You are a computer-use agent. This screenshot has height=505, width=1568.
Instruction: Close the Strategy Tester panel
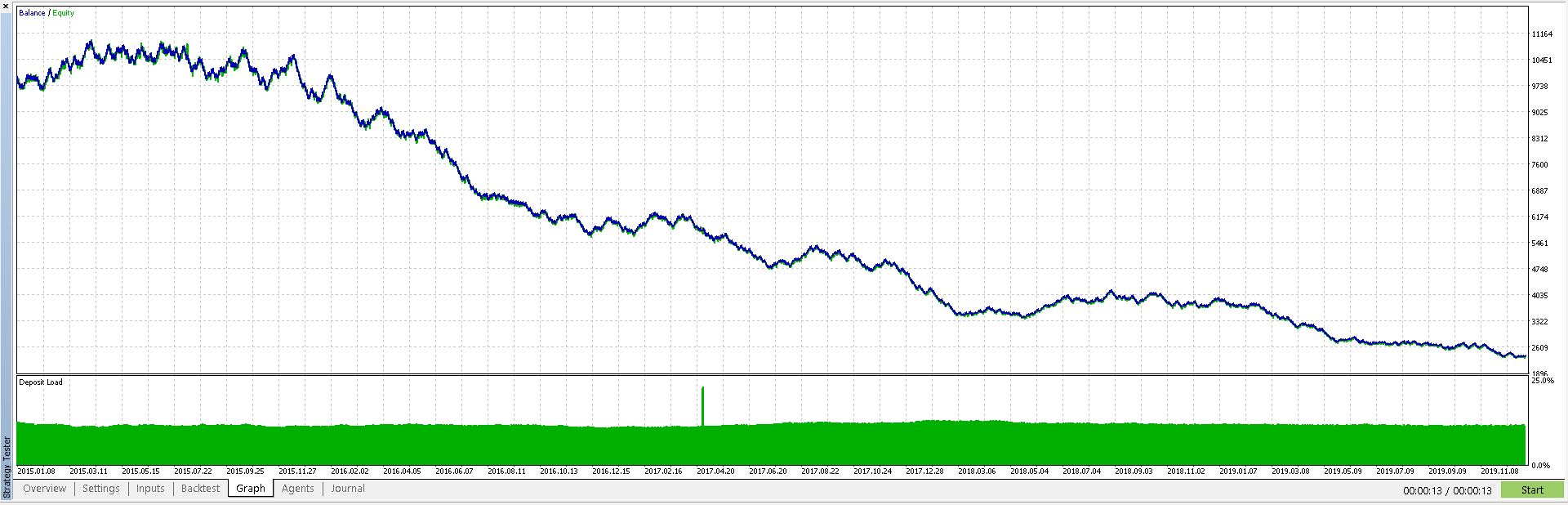[6, 6]
